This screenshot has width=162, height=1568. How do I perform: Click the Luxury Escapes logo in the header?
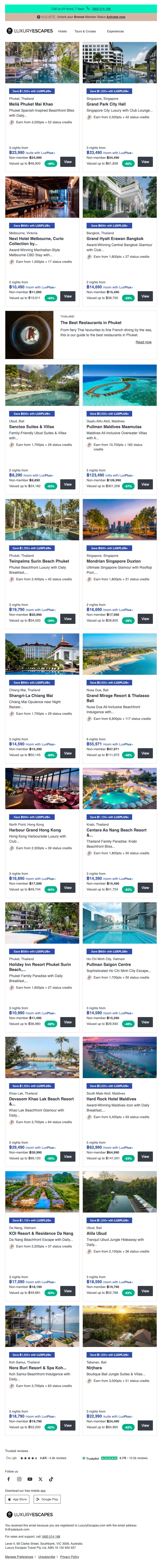(29, 31)
